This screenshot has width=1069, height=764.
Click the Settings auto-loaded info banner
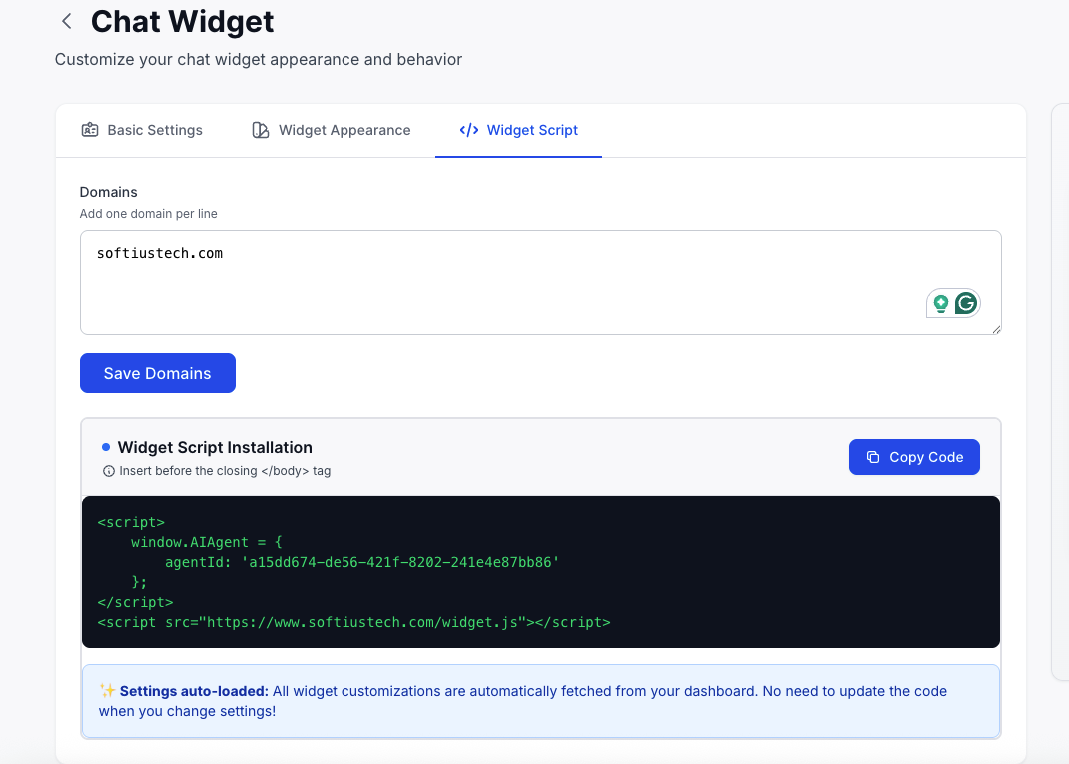tap(540, 700)
